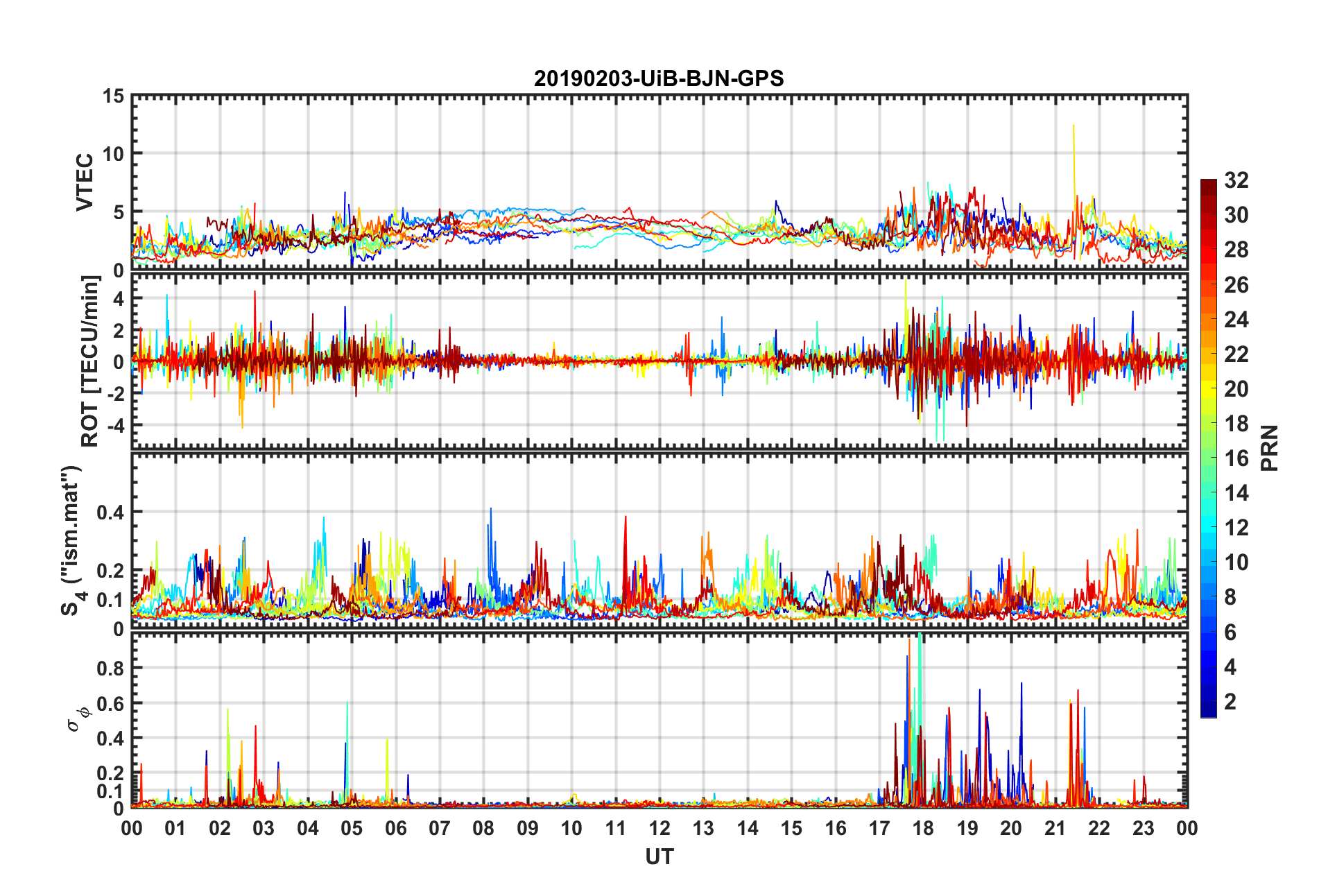Click colorbar tick label 2

tap(1230, 702)
